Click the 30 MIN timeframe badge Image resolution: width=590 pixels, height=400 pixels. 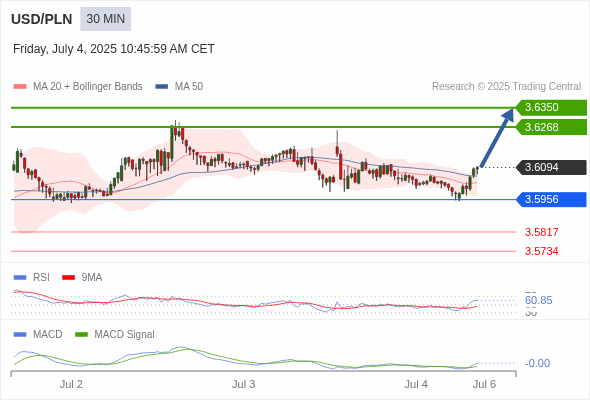tap(105, 19)
